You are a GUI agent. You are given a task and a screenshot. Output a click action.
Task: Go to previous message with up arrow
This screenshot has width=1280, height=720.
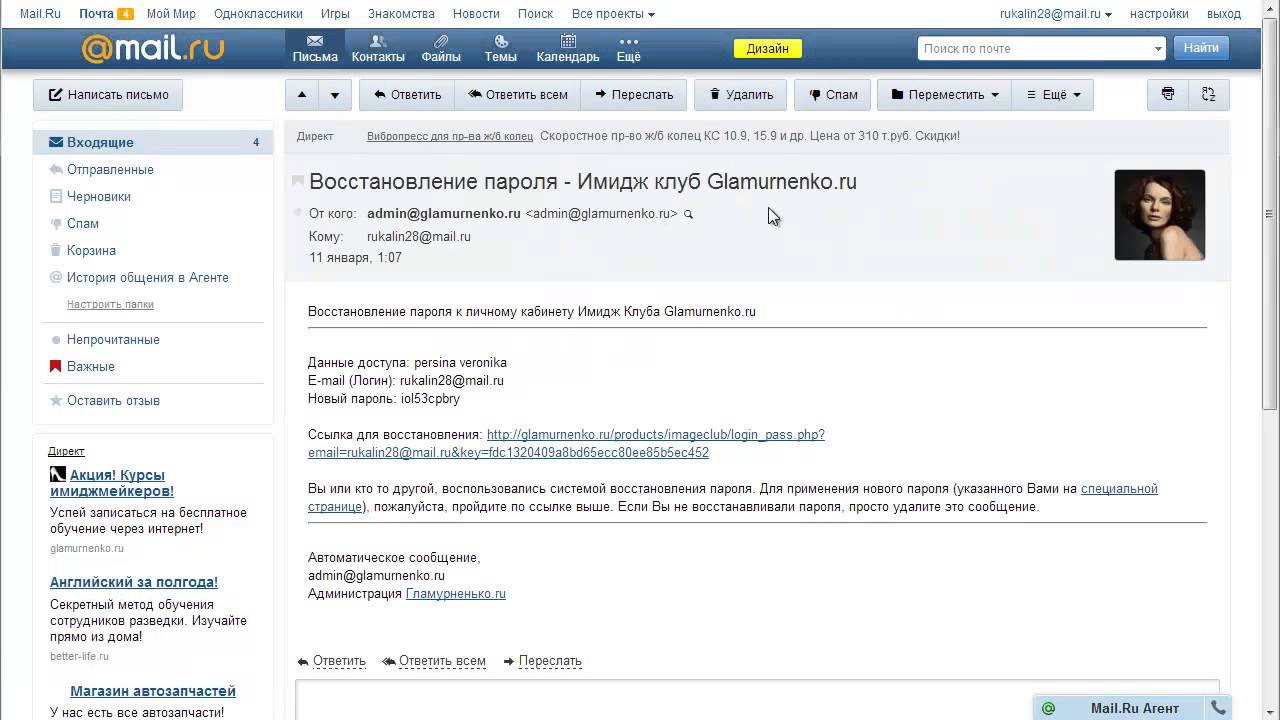click(302, 95)
